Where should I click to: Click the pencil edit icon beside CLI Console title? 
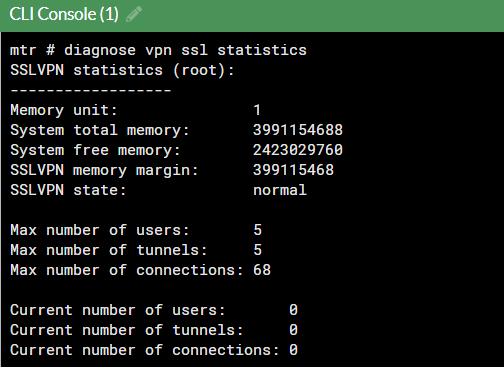pyautogui.click(x=134, y=14)
